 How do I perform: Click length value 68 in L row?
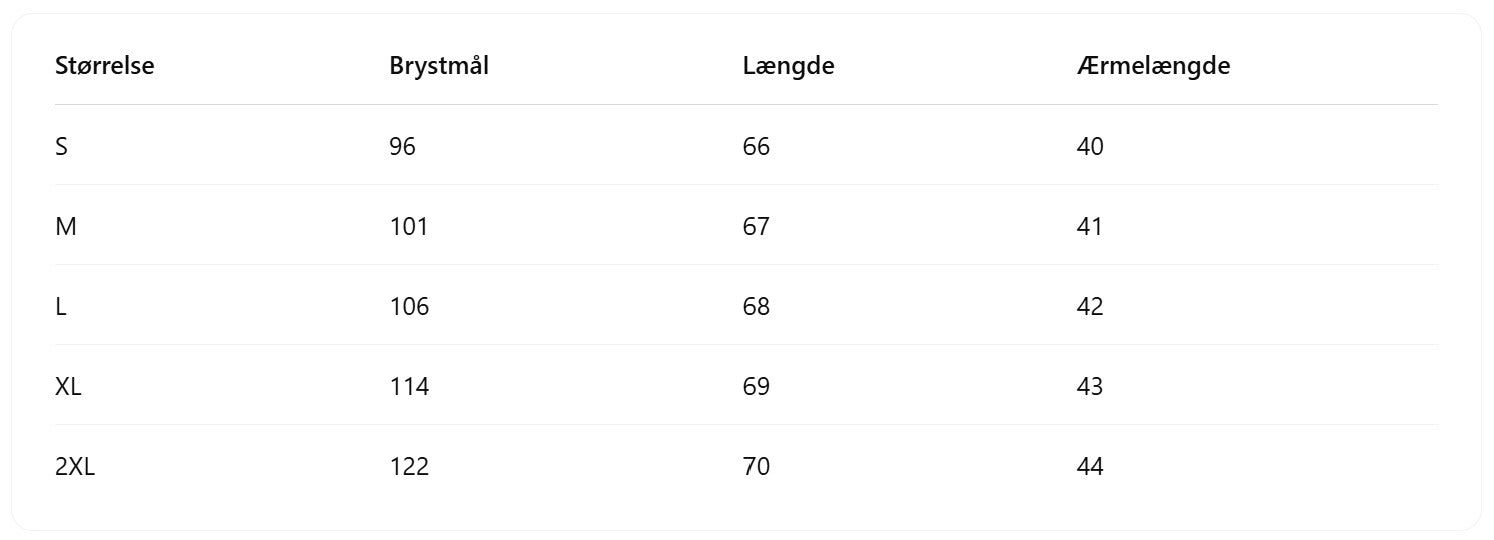pyautogui.click(x=757, y=307)
